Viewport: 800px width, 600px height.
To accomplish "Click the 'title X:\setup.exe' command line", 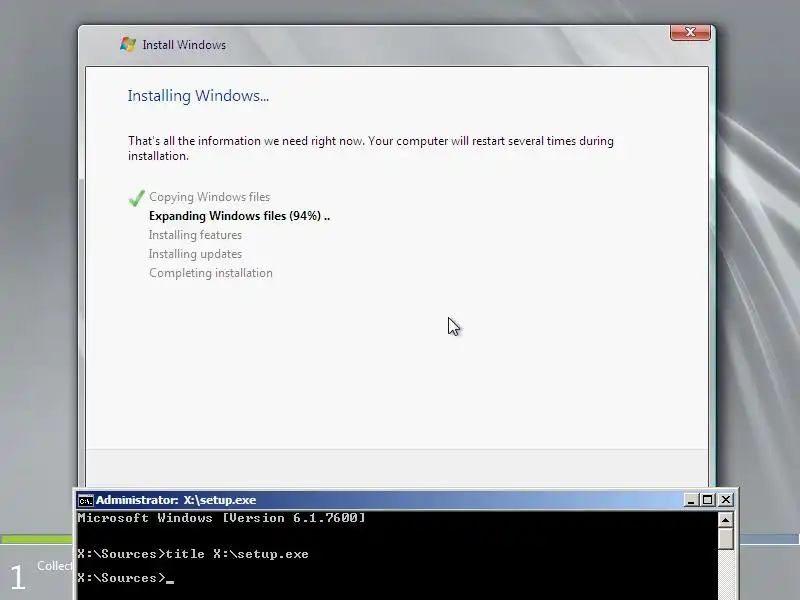I will click(x=193, y=554).
